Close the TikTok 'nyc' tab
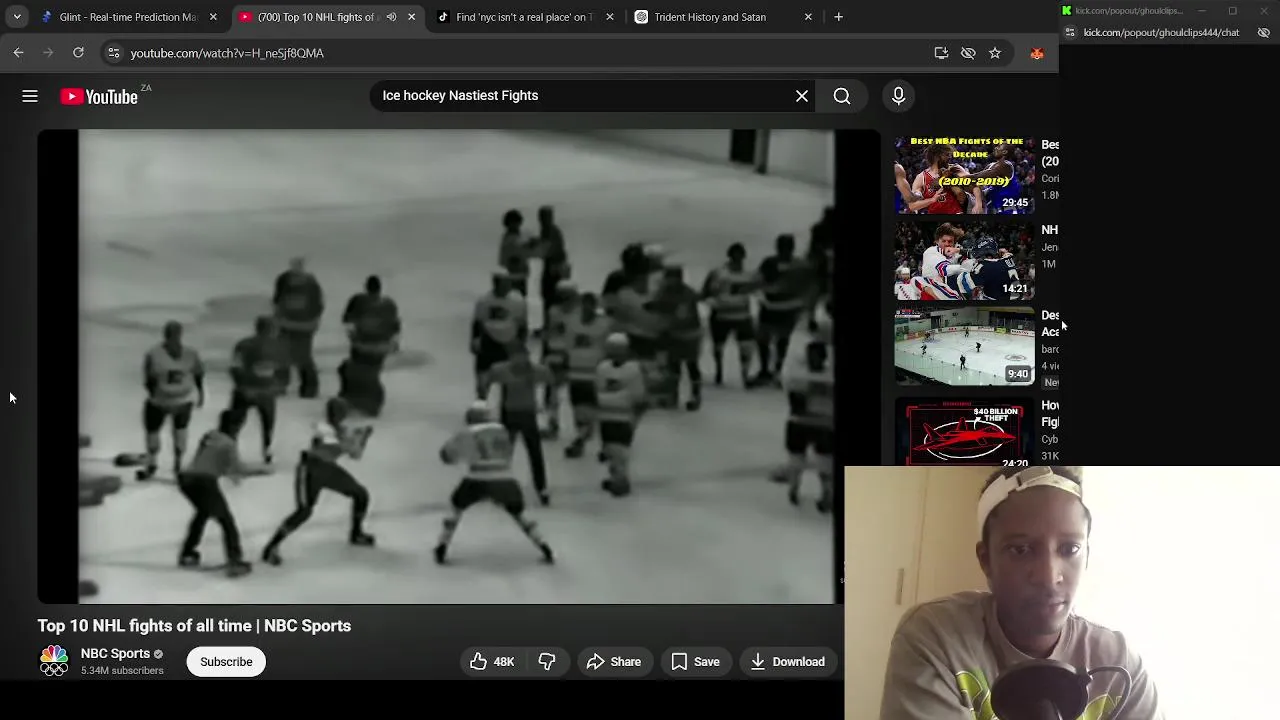 coord(610,17)
